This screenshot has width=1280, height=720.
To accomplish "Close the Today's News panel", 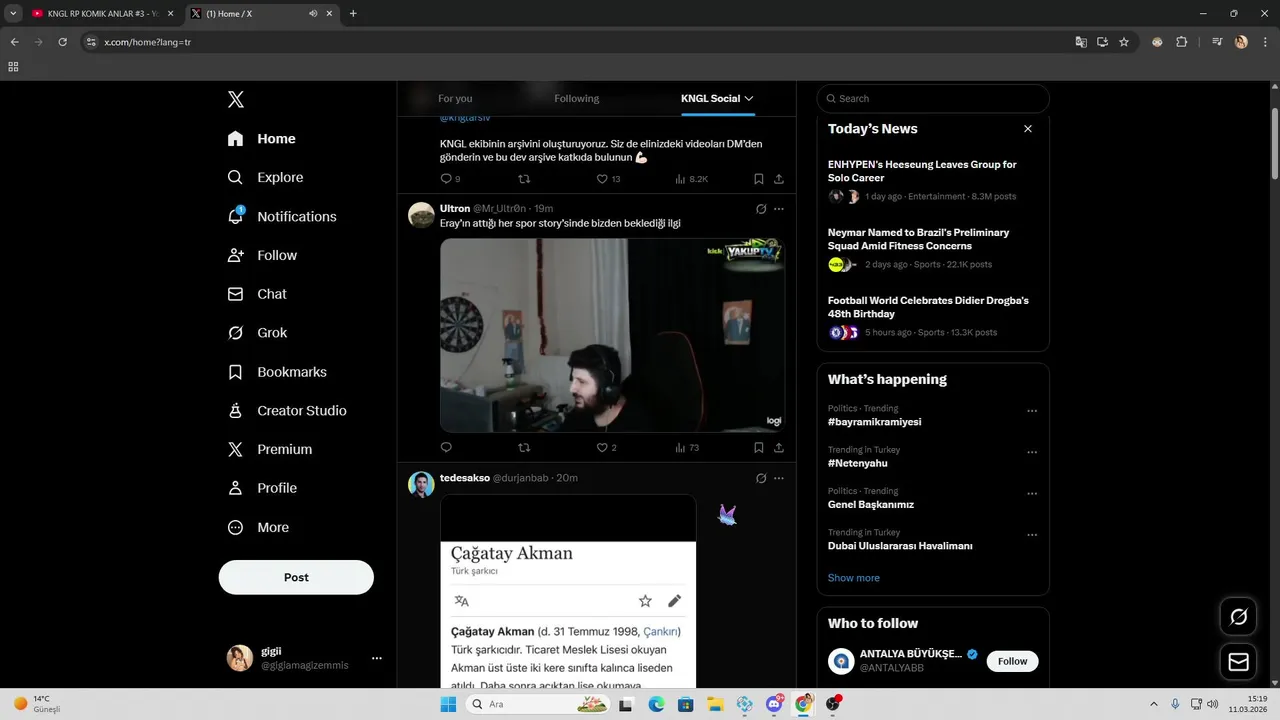I will 1027,129.
